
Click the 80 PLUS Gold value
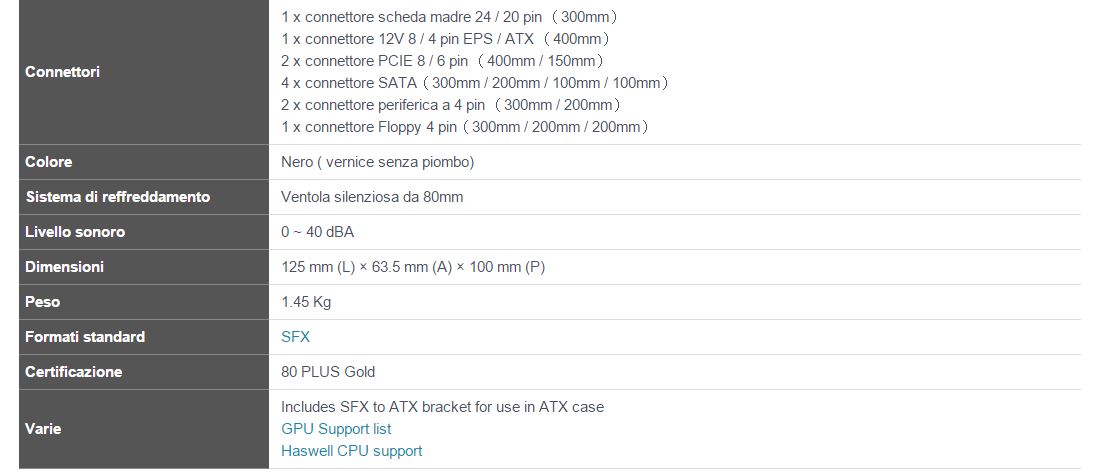pyautogui.click(x=328, y=372)
